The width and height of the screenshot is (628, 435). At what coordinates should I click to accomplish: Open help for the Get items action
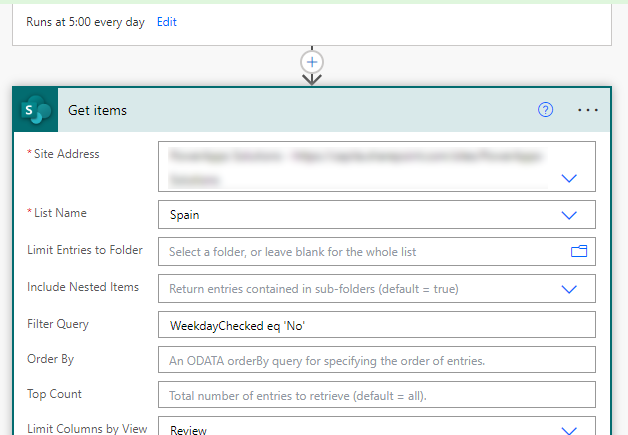coord(545,110)
